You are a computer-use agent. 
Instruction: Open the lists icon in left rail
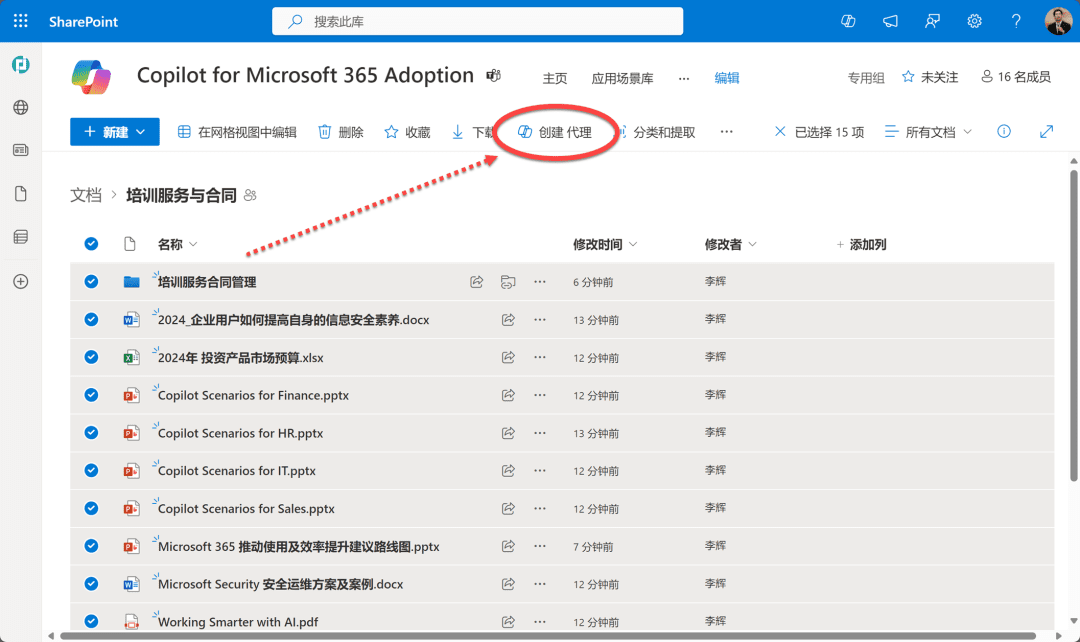[x=21, y=237]
